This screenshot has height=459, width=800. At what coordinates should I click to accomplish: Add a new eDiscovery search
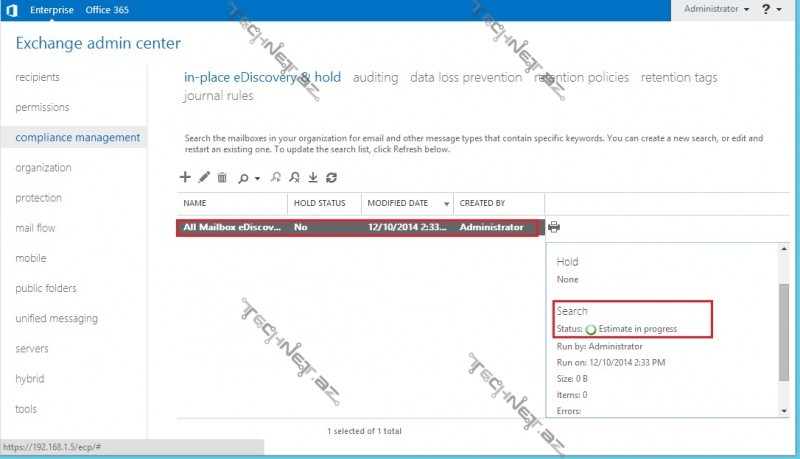pos(185,177)
